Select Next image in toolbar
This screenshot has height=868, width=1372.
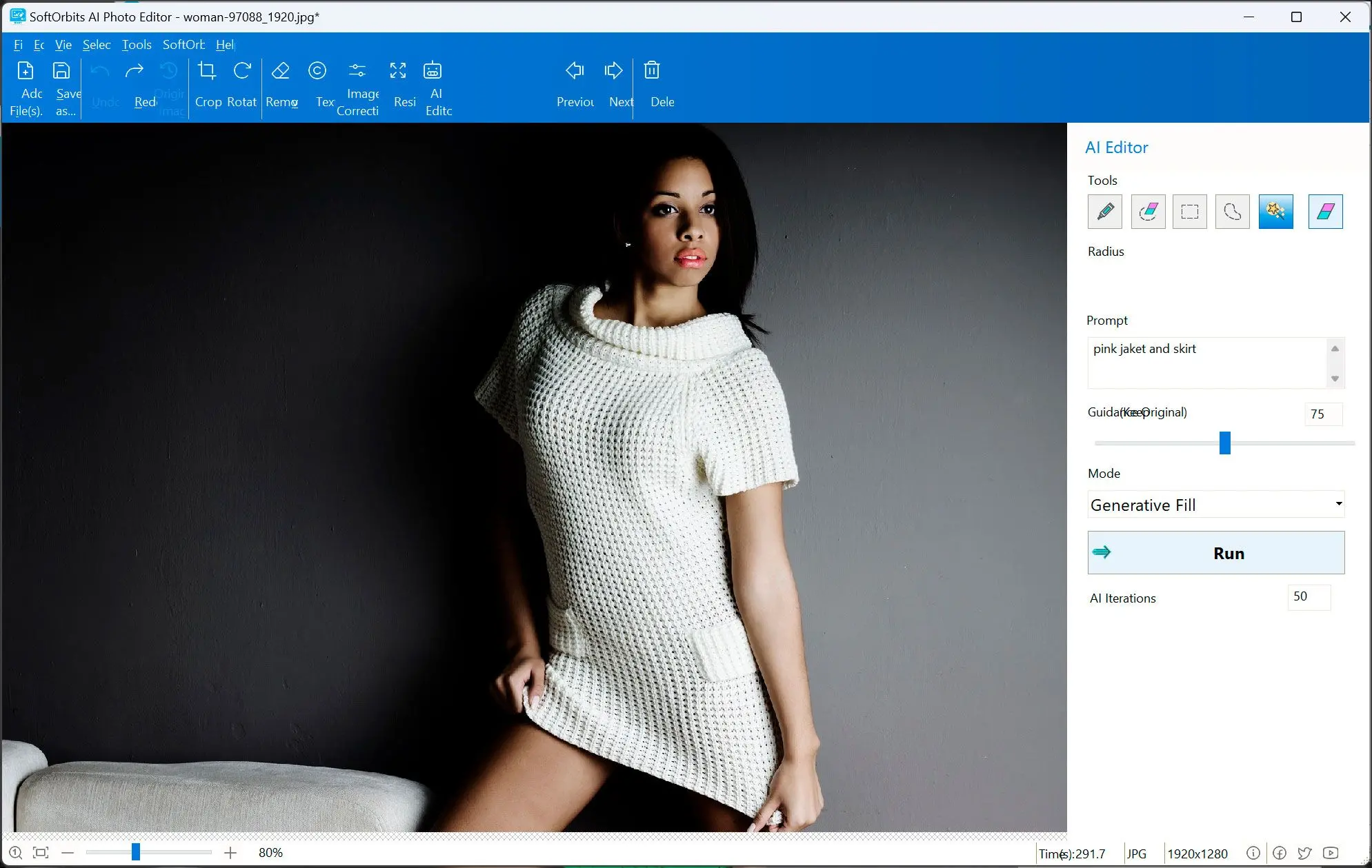point(618,83)
